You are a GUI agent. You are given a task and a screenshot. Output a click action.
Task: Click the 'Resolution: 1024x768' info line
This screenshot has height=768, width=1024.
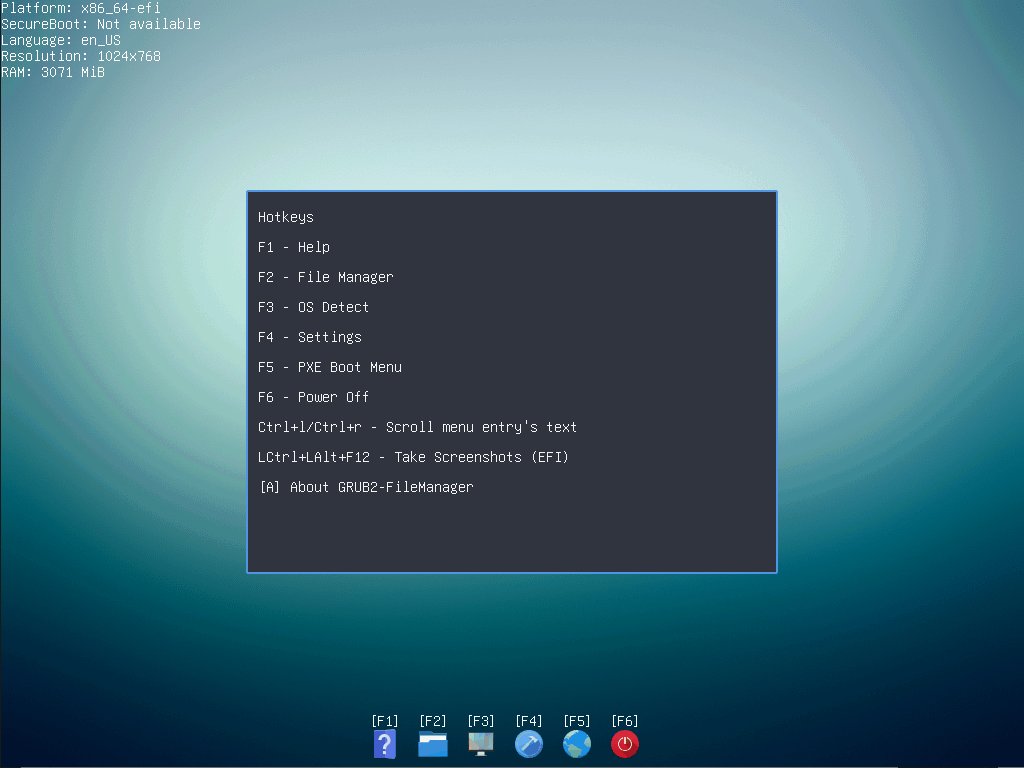[81, 56]
